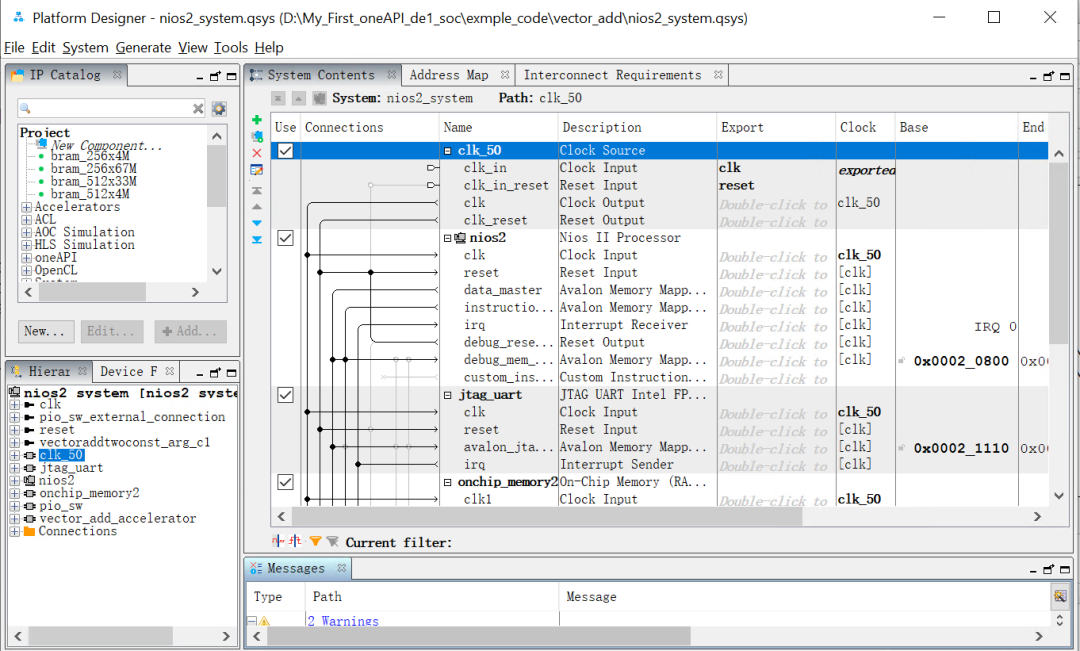Expand the OpenCL category in IP Catalog
This screenshot has height=651, width=1080.
[26, 271]
